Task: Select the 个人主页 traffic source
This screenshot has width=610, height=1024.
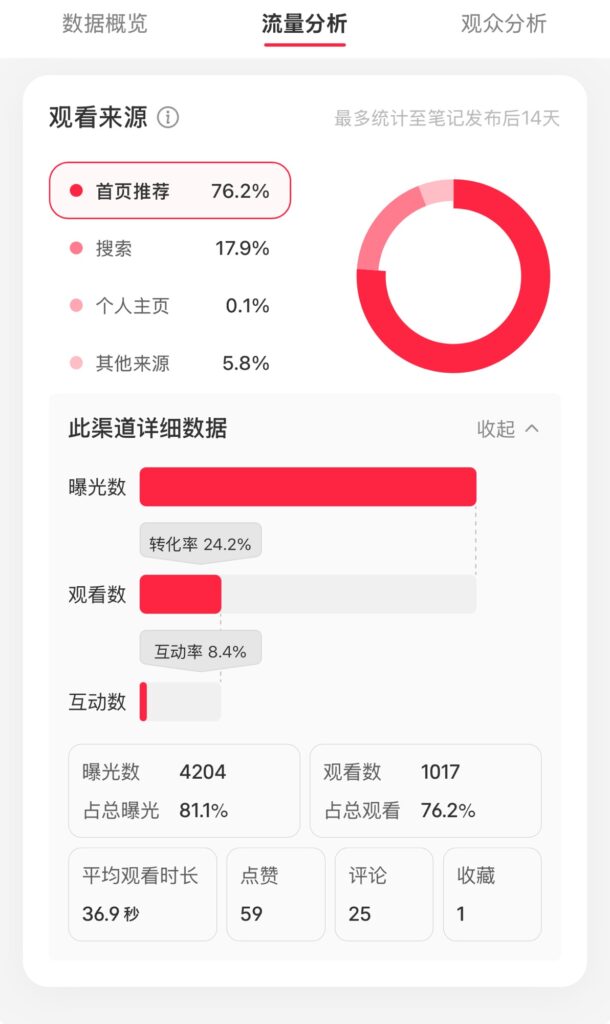Action: (170, 306)
